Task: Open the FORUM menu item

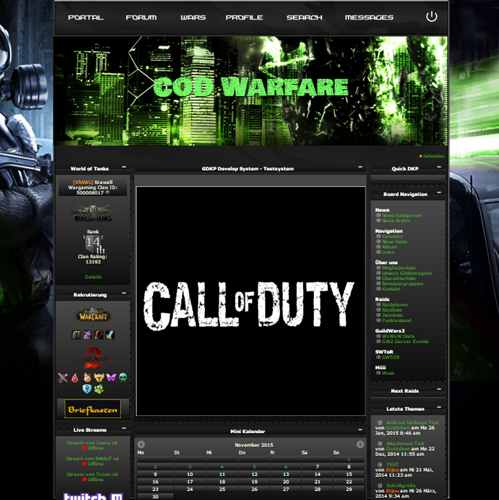Action: [x=141, y=17]
